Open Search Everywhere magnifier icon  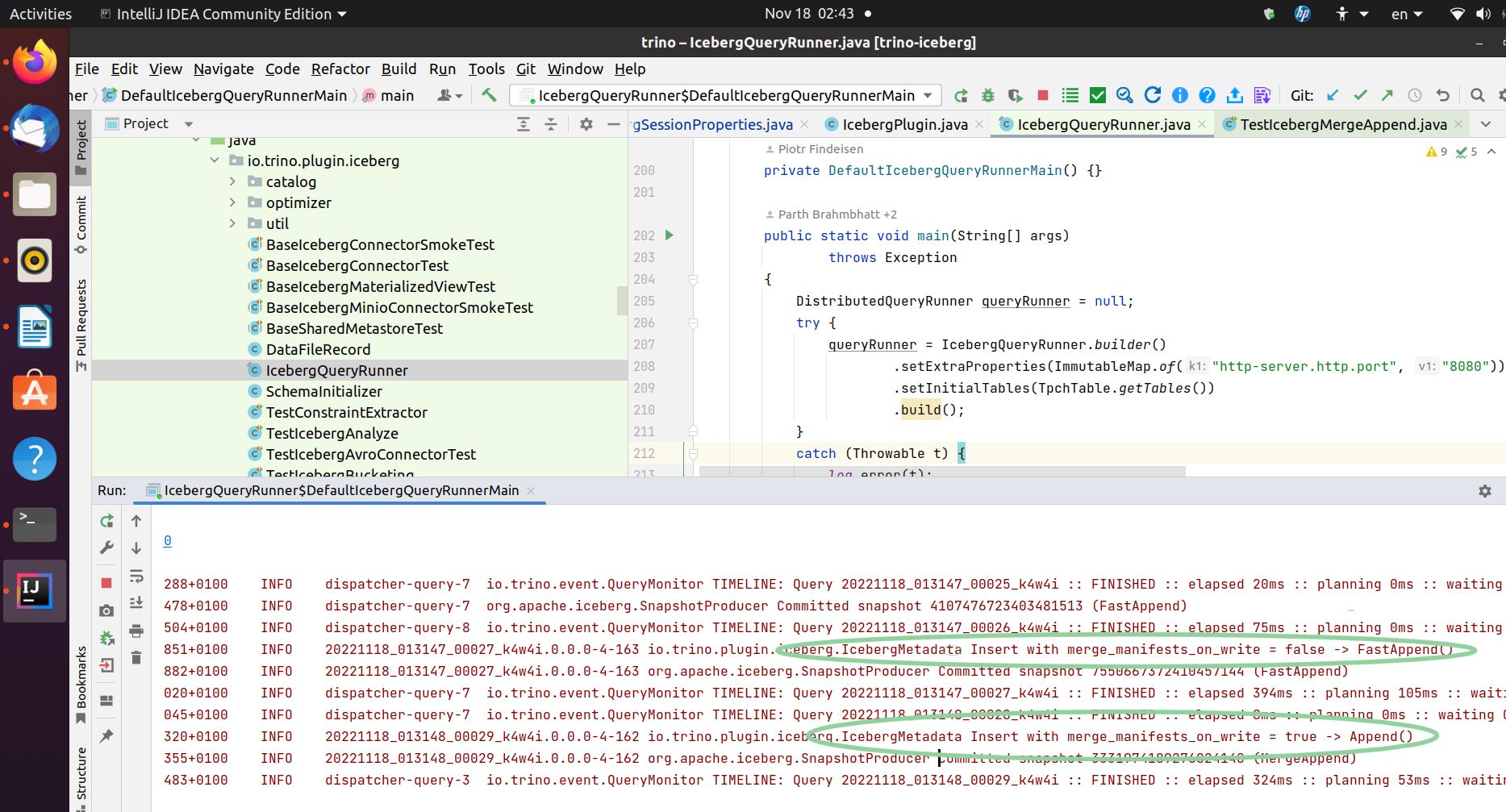1477,95
